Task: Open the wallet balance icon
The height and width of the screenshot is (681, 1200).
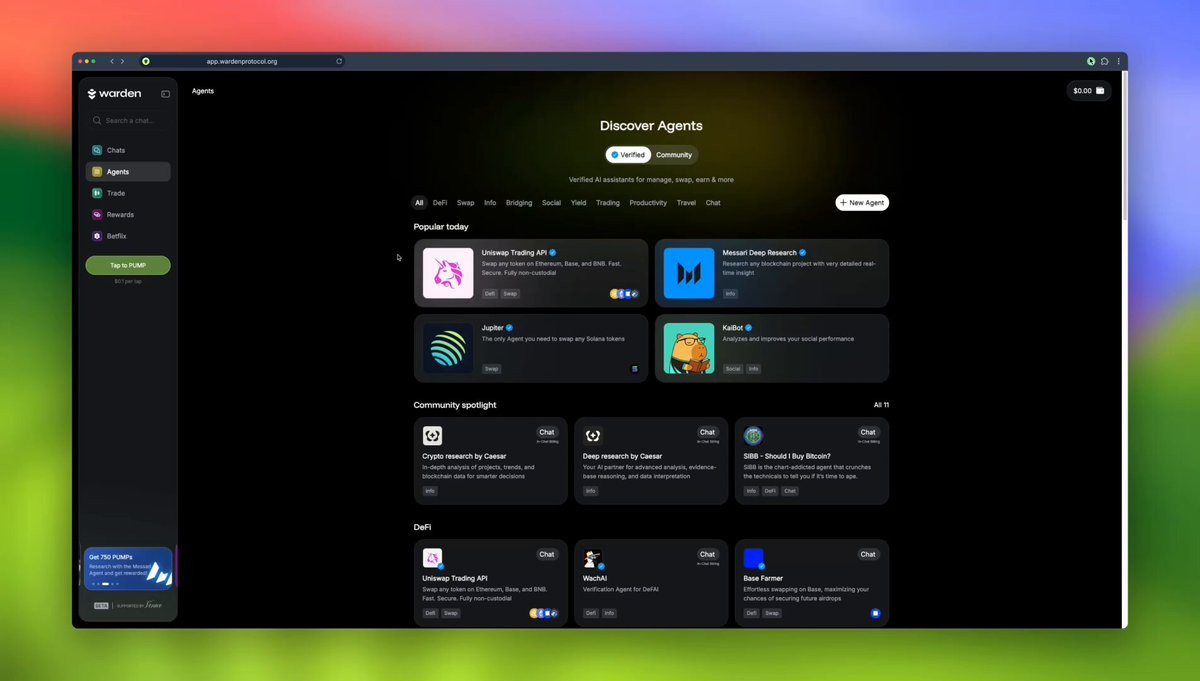Action: tap(1100, 91)
